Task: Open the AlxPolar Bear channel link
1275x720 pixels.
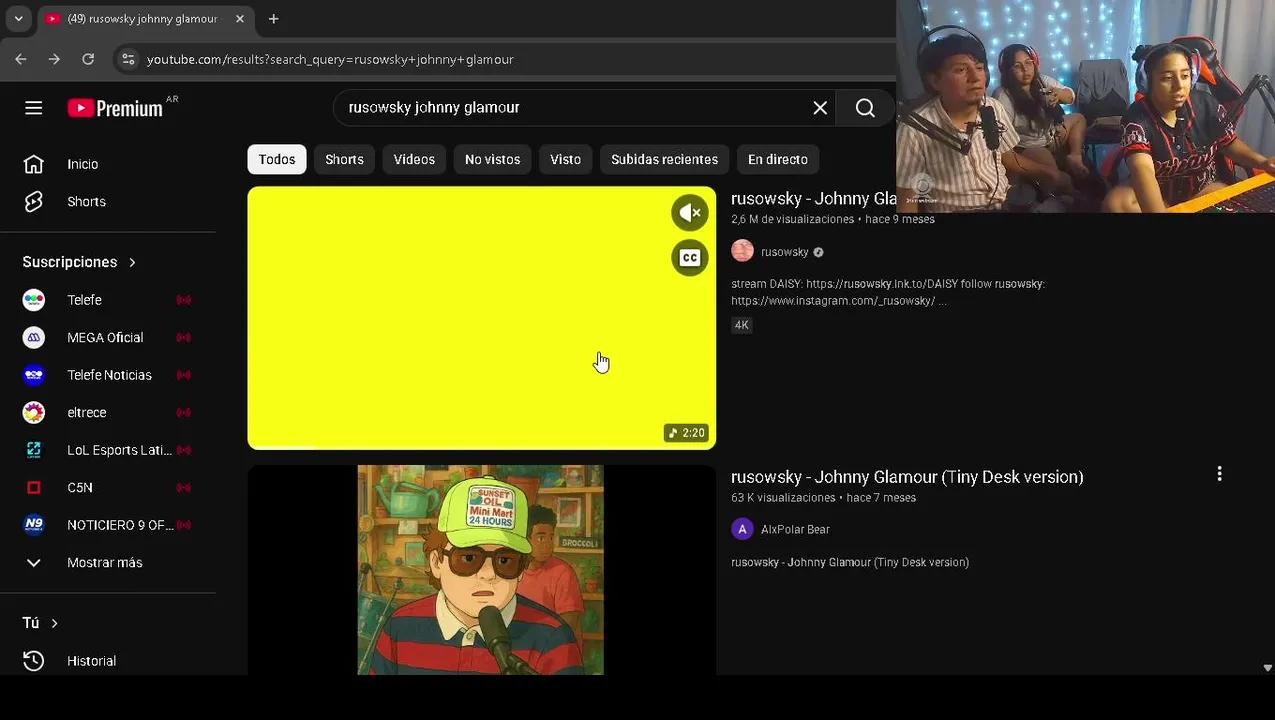Action: click(795, 530)
